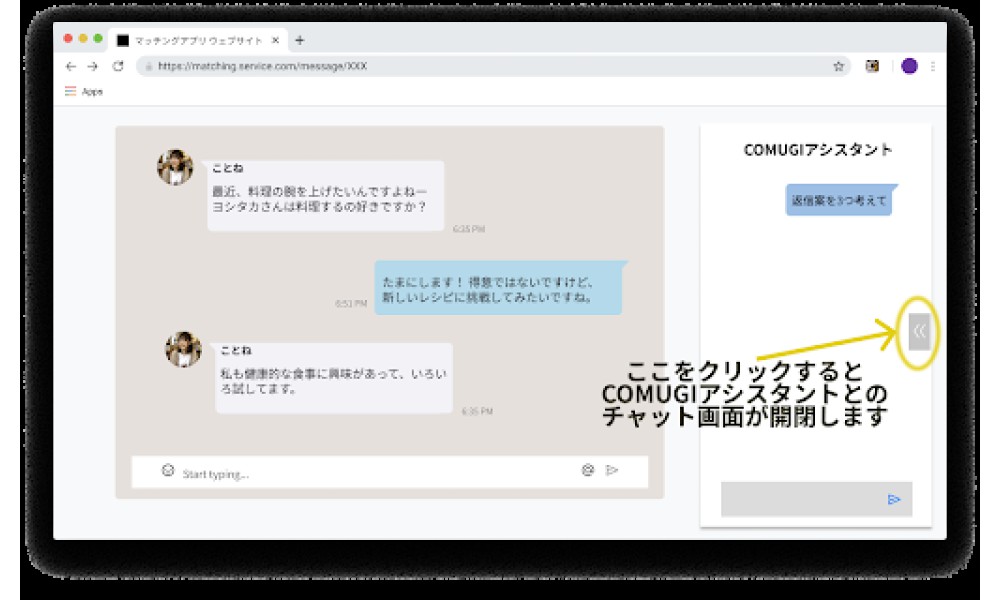Image resolution: width=1000 pixels, height=600 pixels.
Task: Click attachment icon in chat input
Action: click(x=588, y=471)
